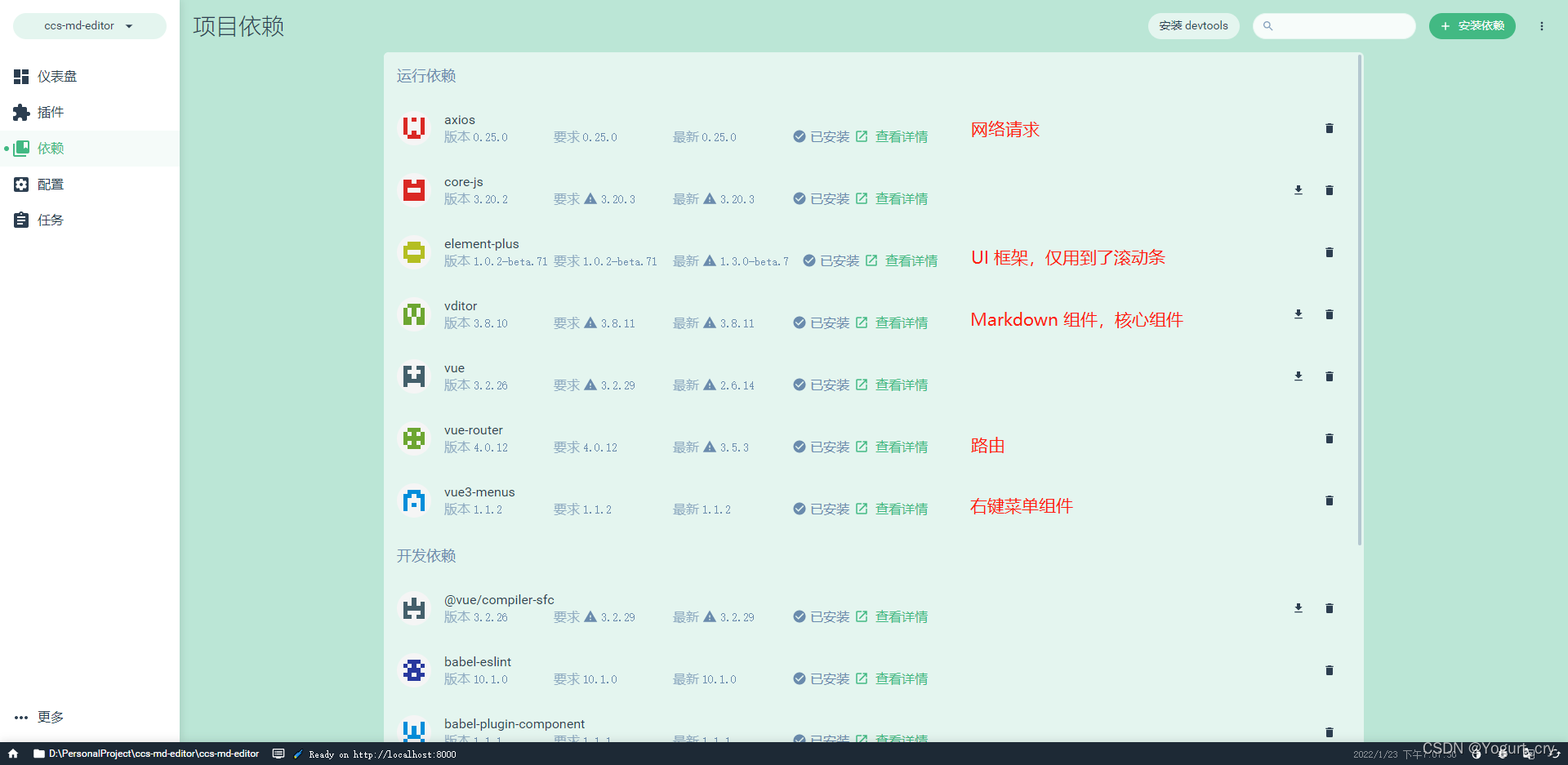This screenshot has height=765, width=1568.
Task: Open 查看详情 details link for core-js
Action: [x=902, y=198]
